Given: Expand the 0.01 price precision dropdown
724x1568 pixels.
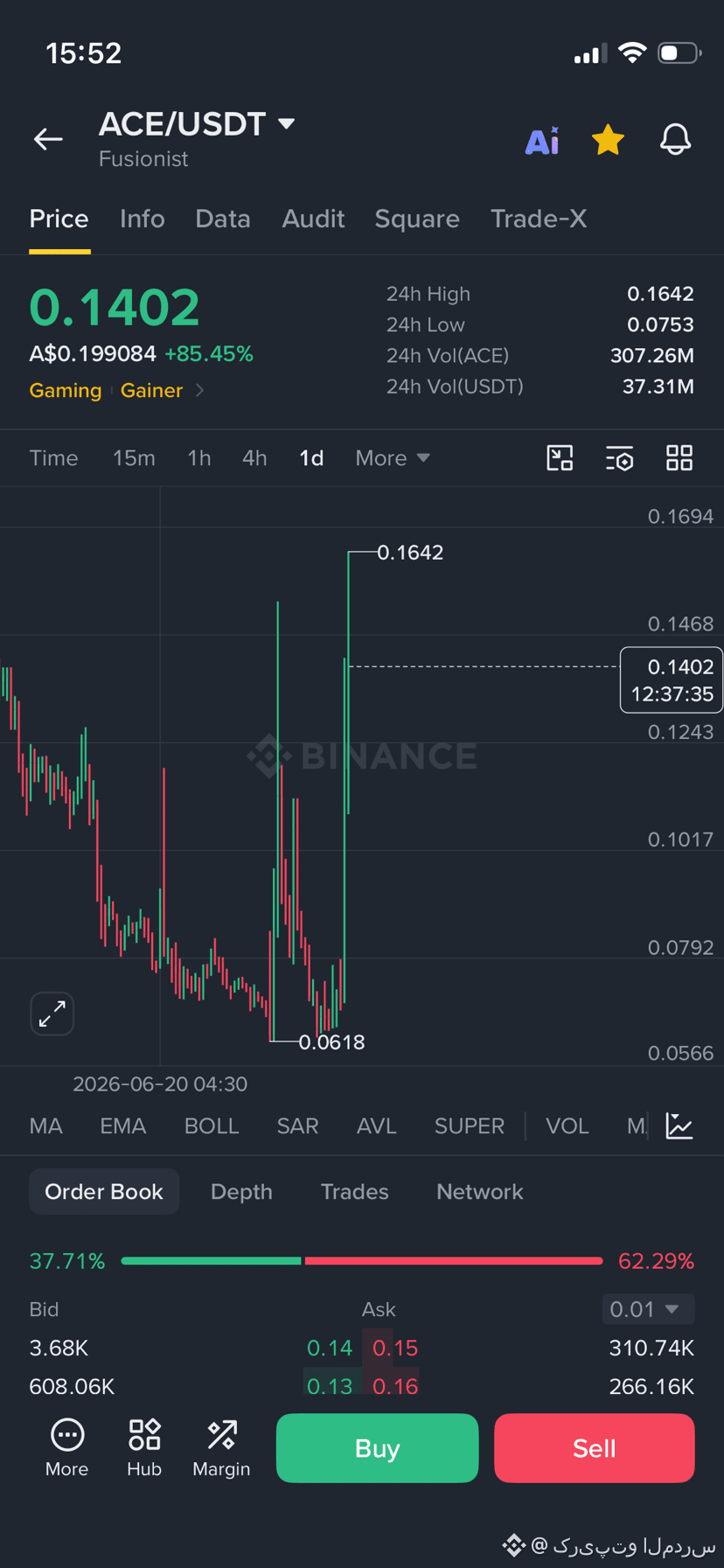Looking at the screenshot, I should 648,1309.
